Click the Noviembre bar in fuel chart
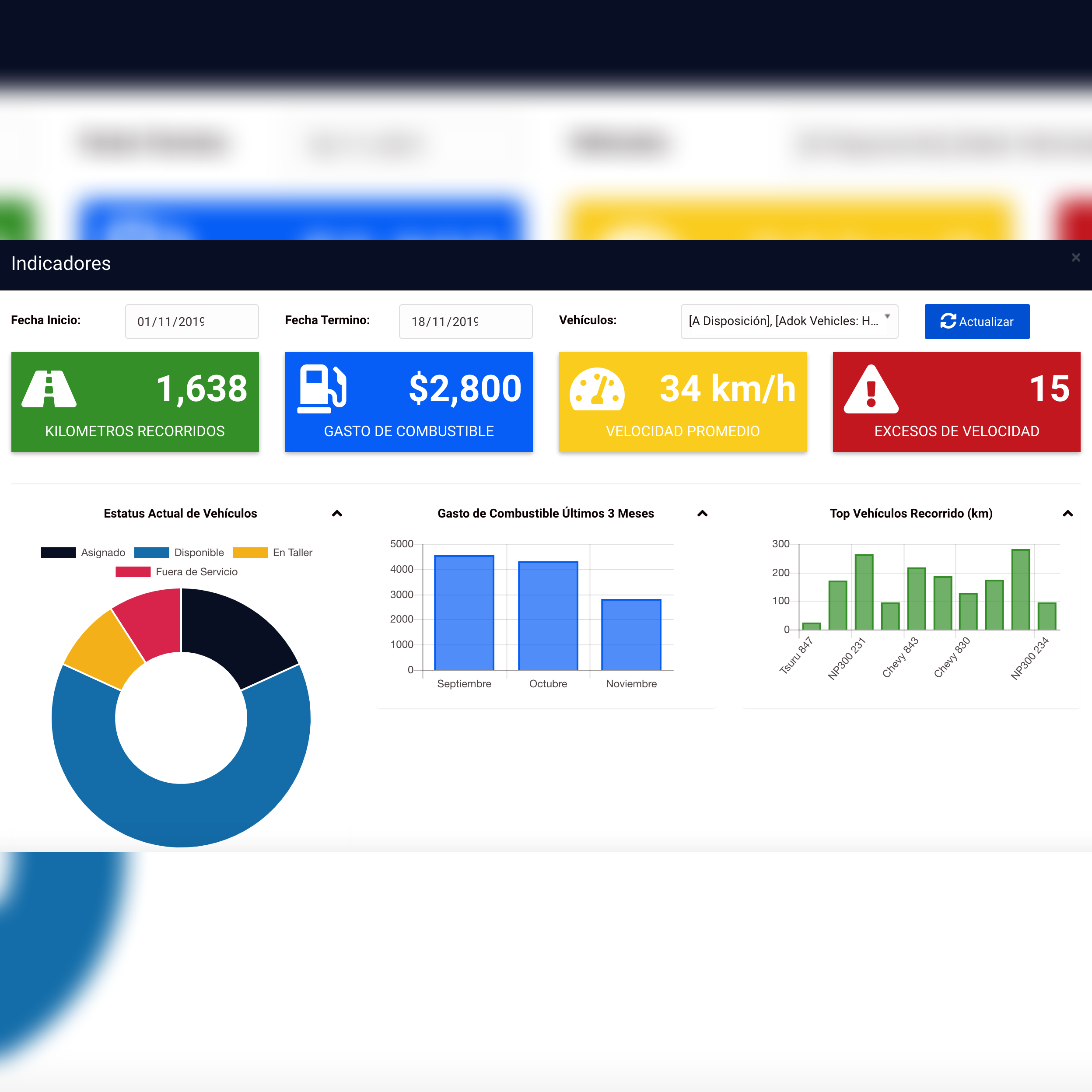Viewport: 1092px width, 1092px height. tap(631, 634)
